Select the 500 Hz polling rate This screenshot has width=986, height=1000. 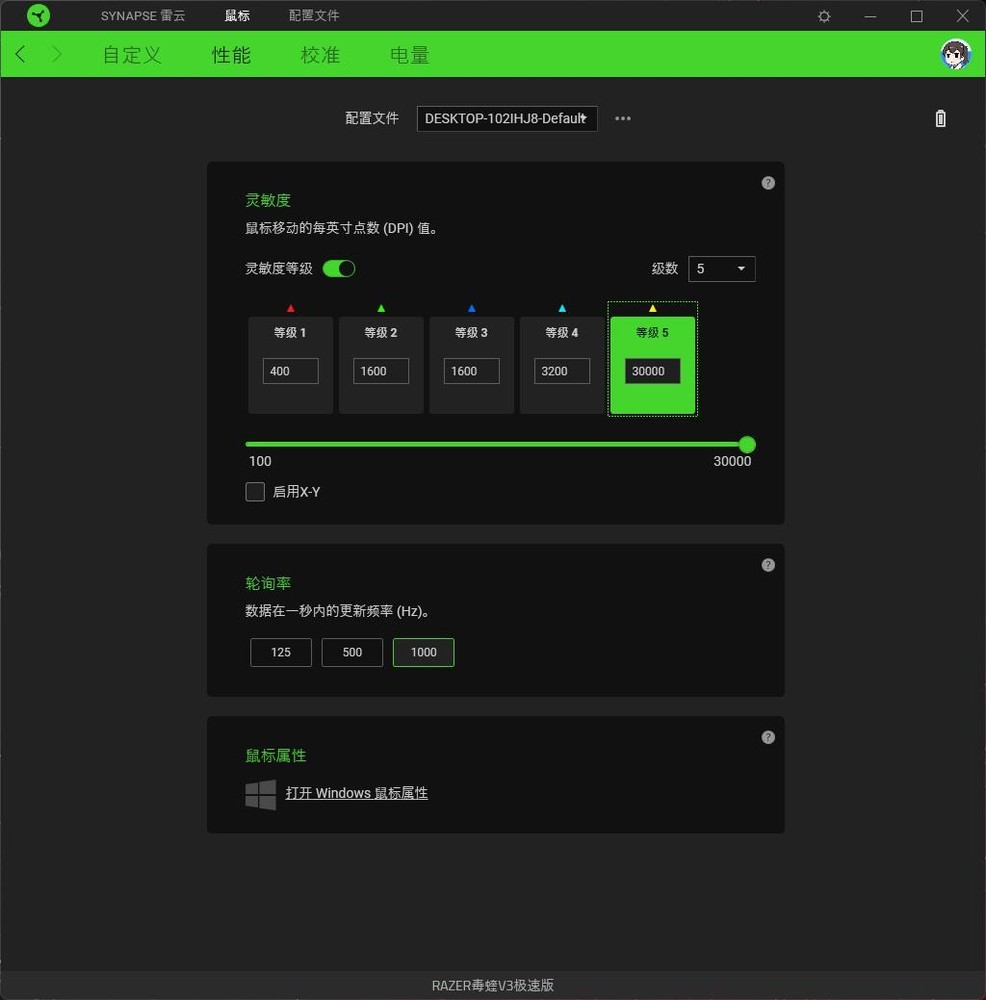(x=352, y=652)
